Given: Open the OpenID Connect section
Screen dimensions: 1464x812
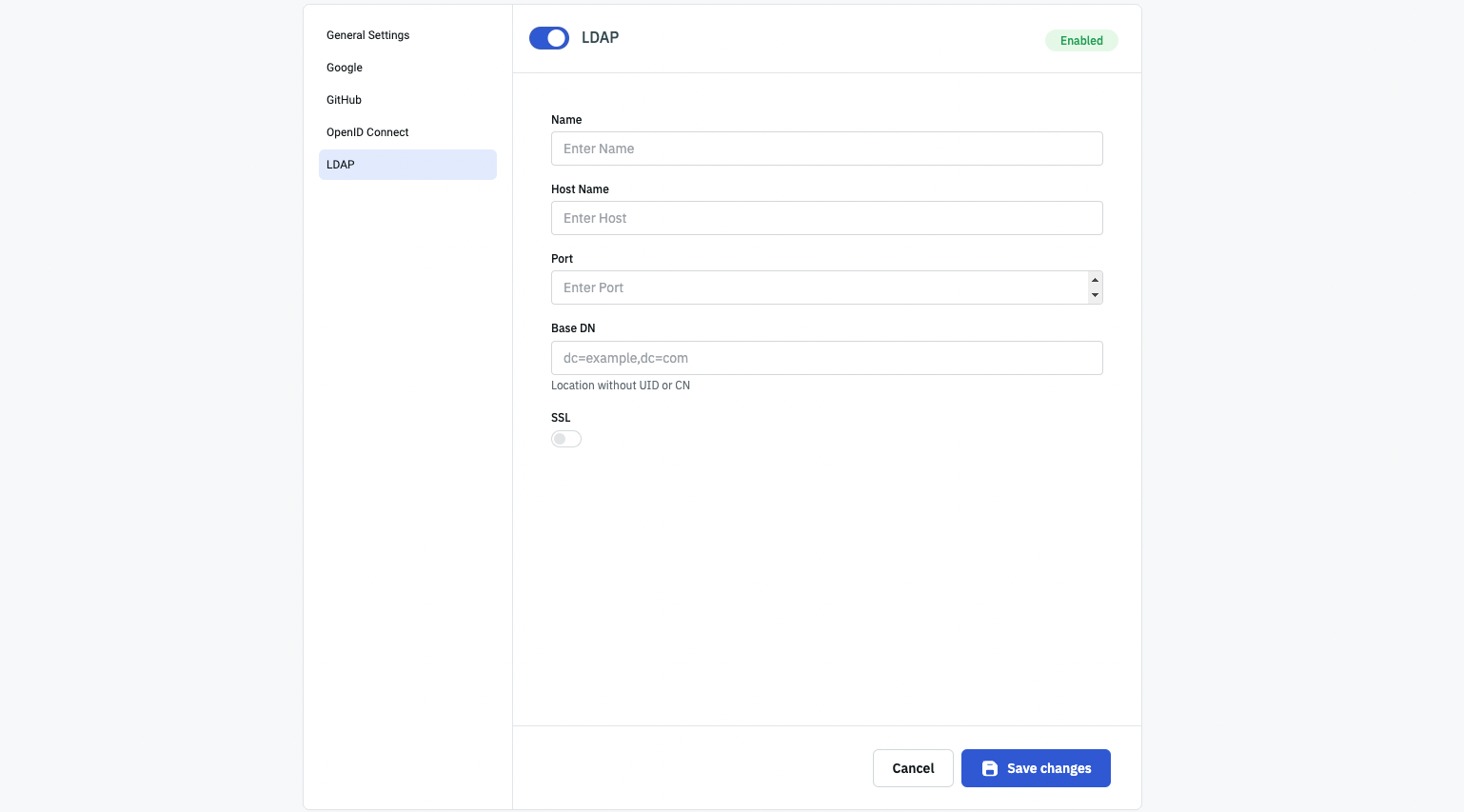Looking at the screenshot, I should (x=367, y=132).
